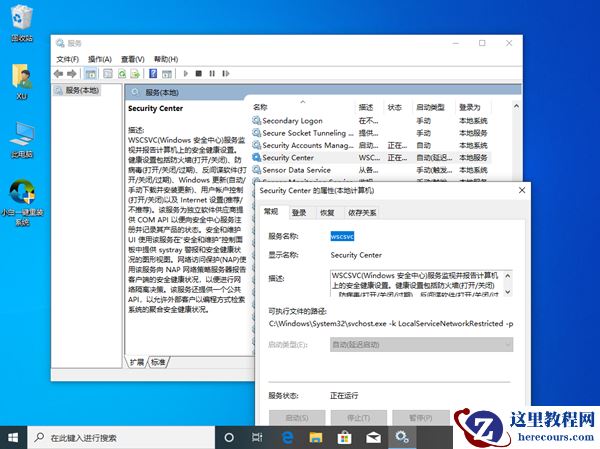Screen dimensions: 600x449
Task: Toggle the console tree toolbar icon
Action: click(90, 73)
